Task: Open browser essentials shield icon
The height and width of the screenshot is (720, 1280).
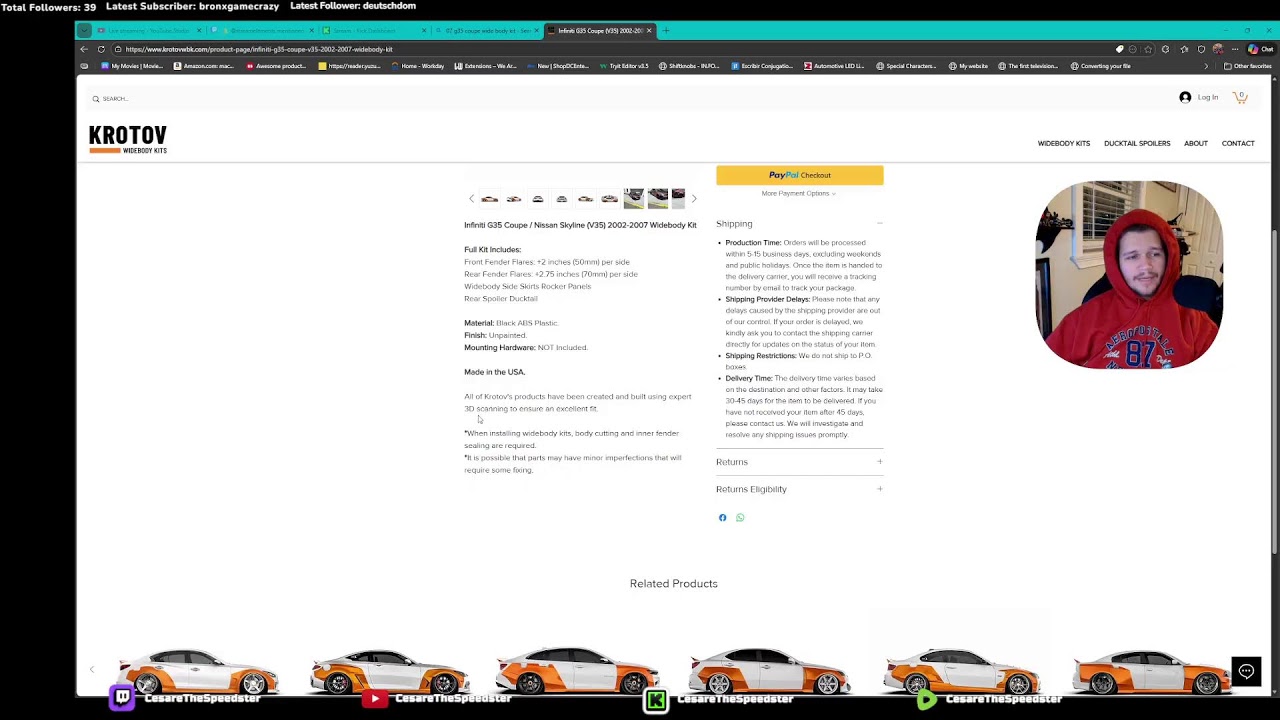Action: (1201, 49)
